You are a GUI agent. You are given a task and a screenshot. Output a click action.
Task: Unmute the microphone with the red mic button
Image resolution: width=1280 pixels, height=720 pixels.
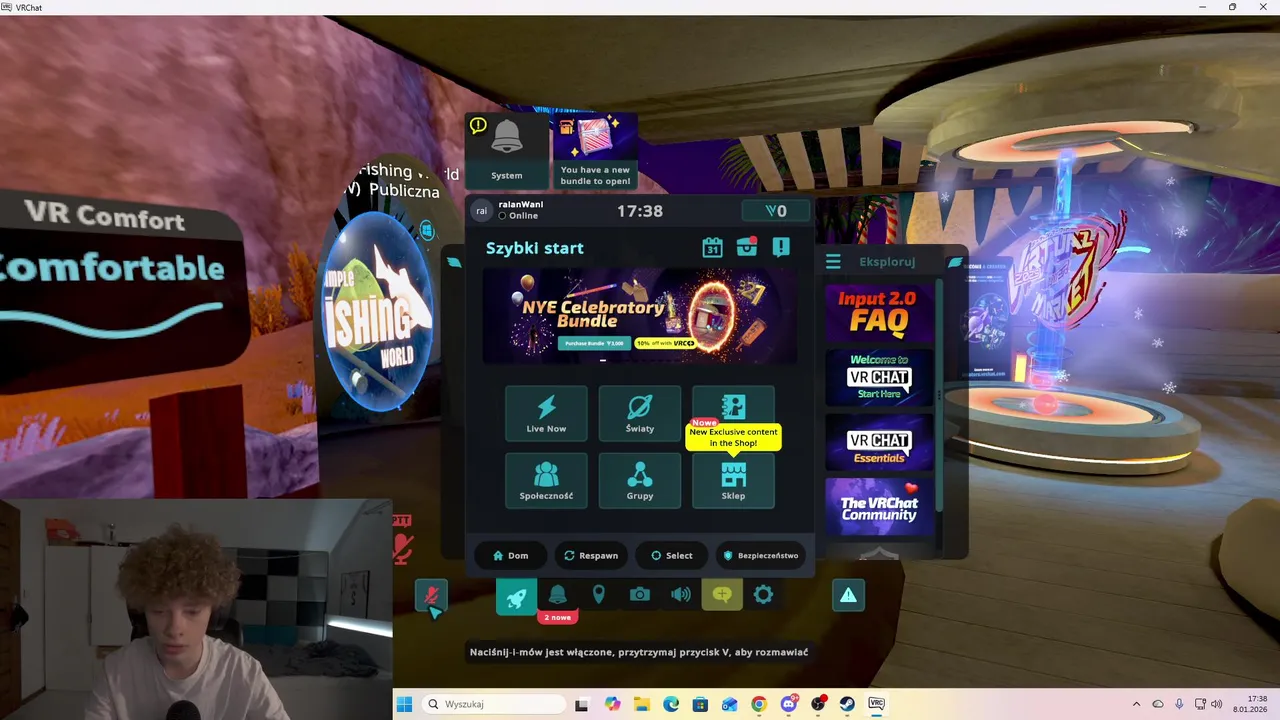pyautogui.click(x=432, y=596)
